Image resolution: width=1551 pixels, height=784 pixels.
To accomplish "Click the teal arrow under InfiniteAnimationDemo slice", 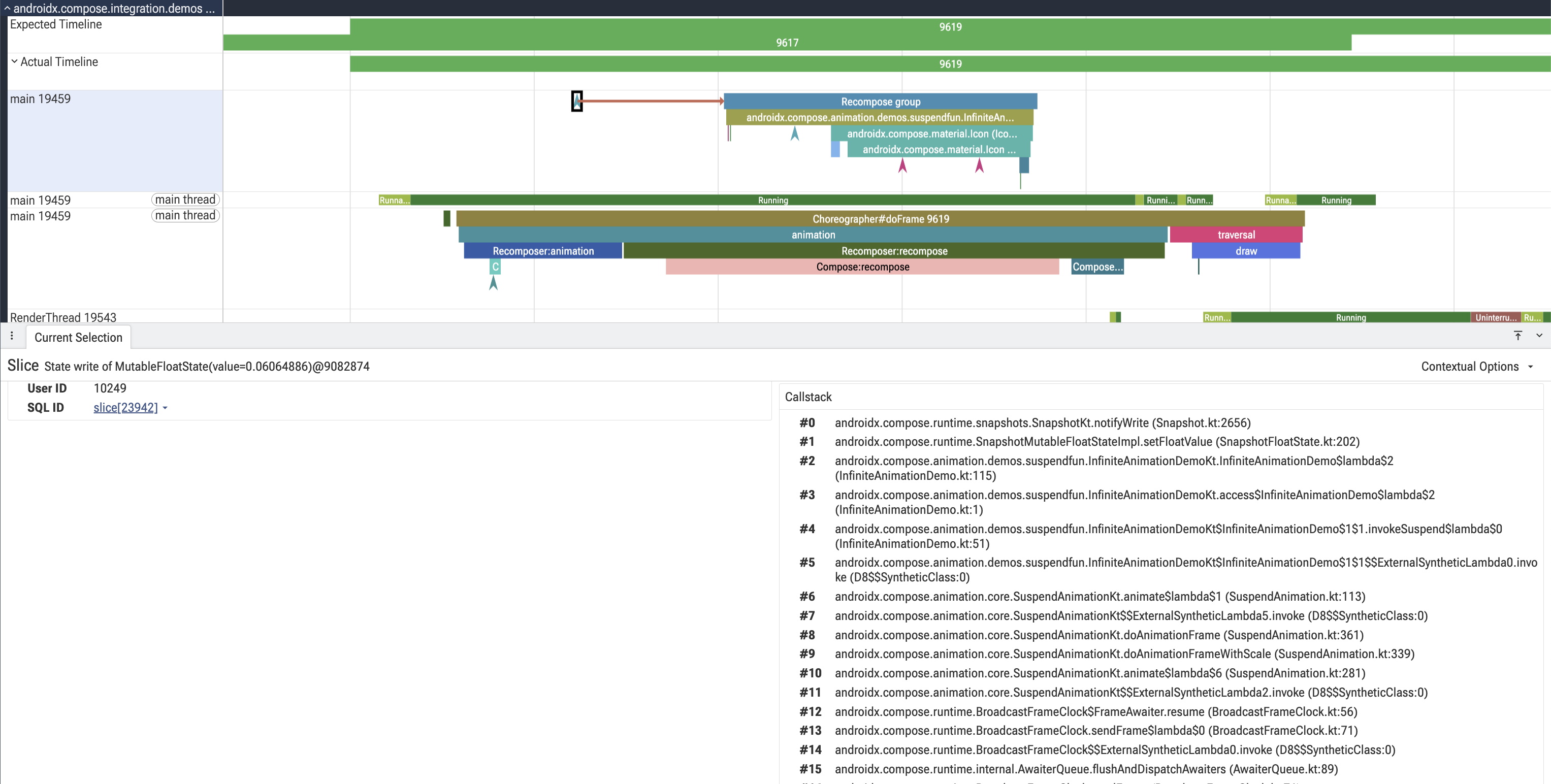I will click(x=795, y=133).
